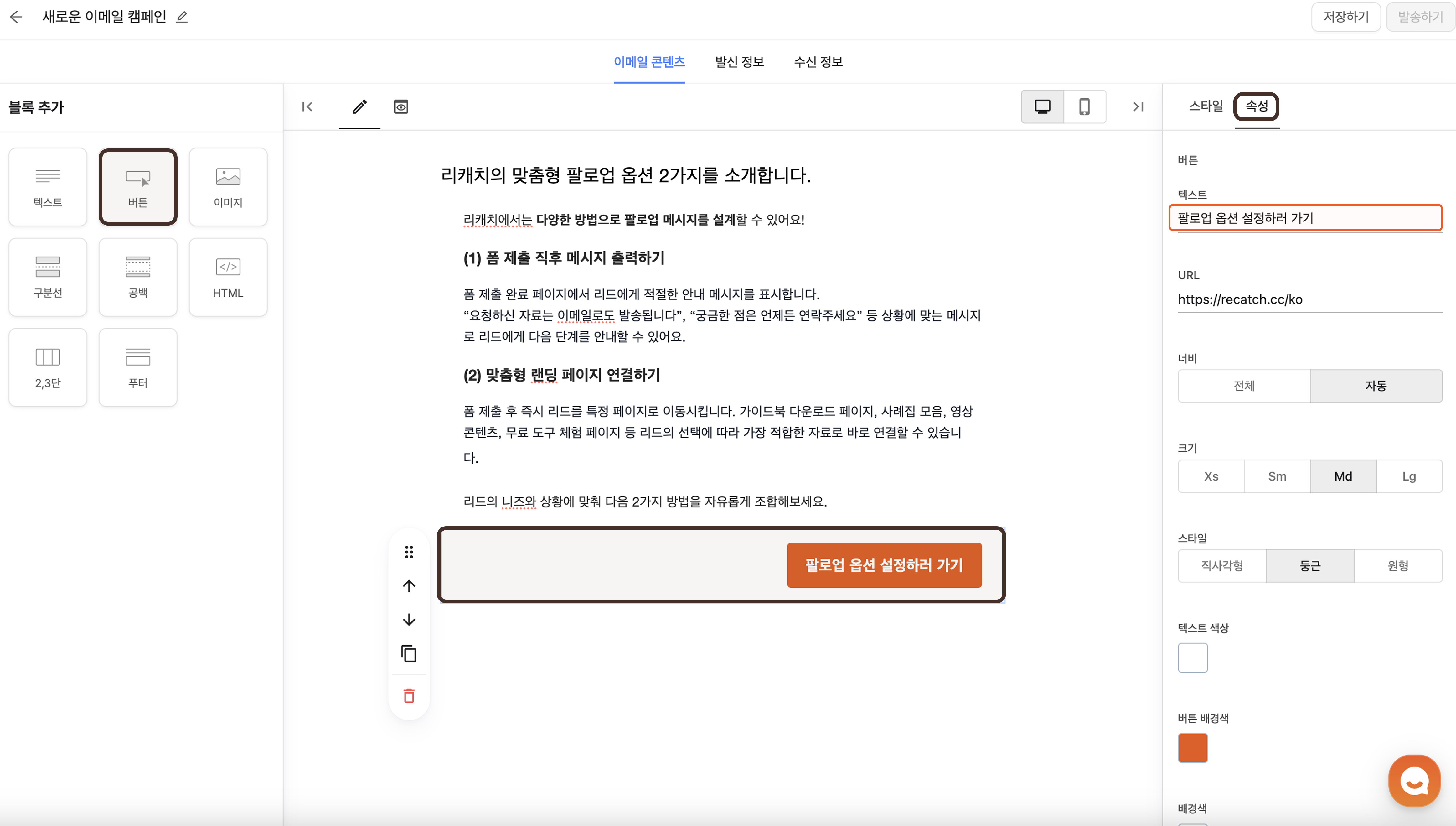Select 원형 button style

coord(1397,566)
